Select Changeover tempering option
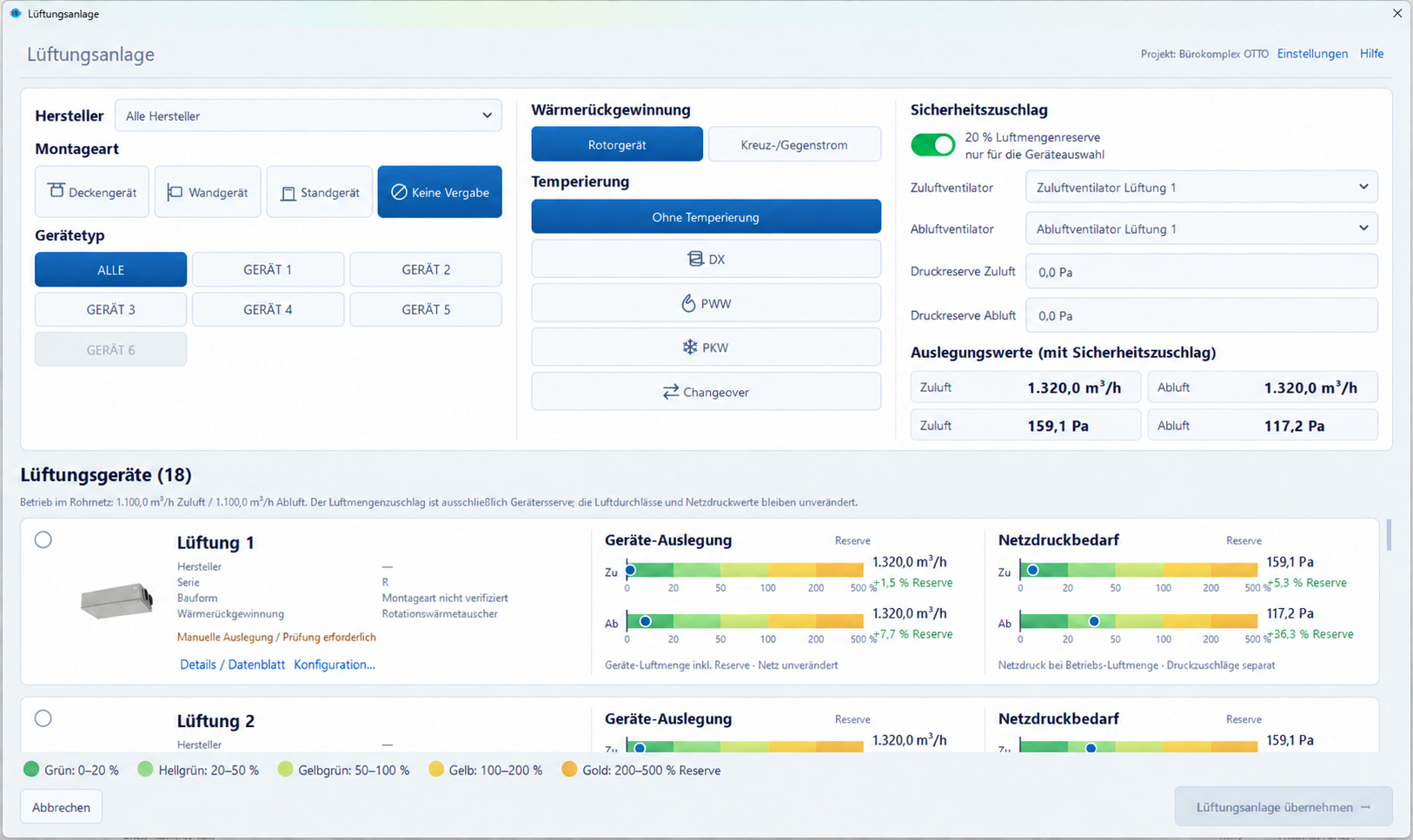The image size is (1413, 840). click(706, 392)
